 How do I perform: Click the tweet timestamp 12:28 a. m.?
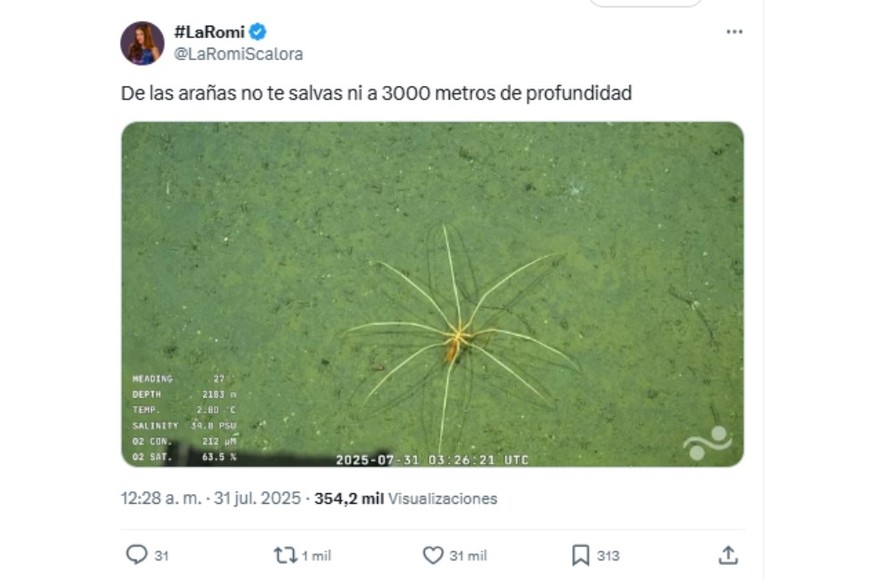pos(161,498)
